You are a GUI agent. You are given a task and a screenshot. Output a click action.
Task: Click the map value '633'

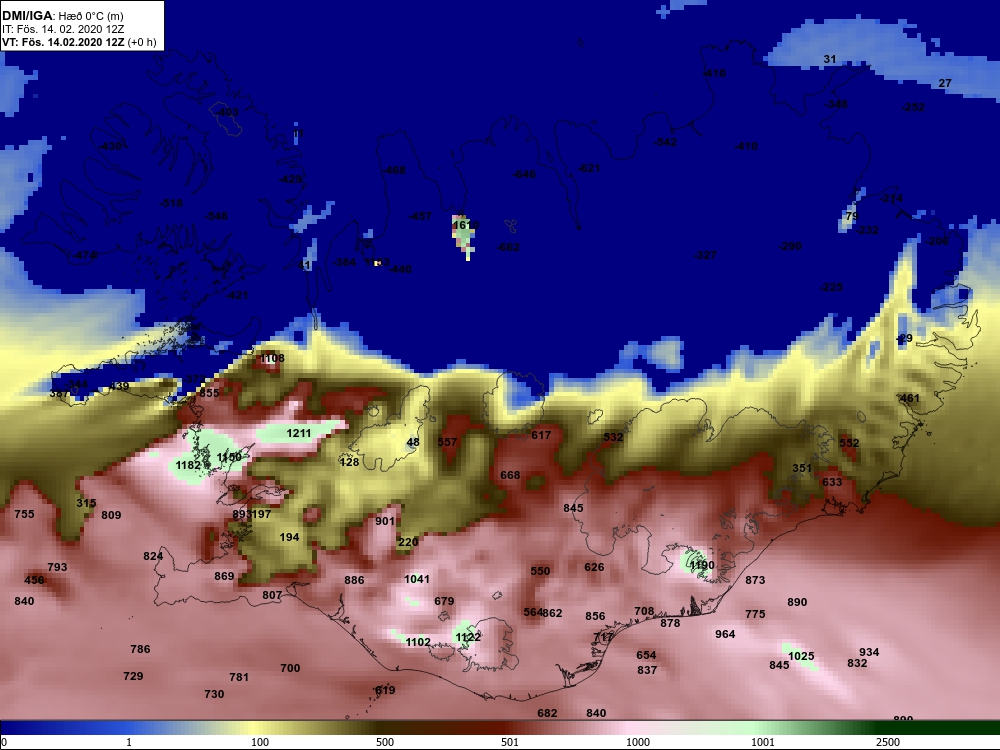[x=832, y=482]
